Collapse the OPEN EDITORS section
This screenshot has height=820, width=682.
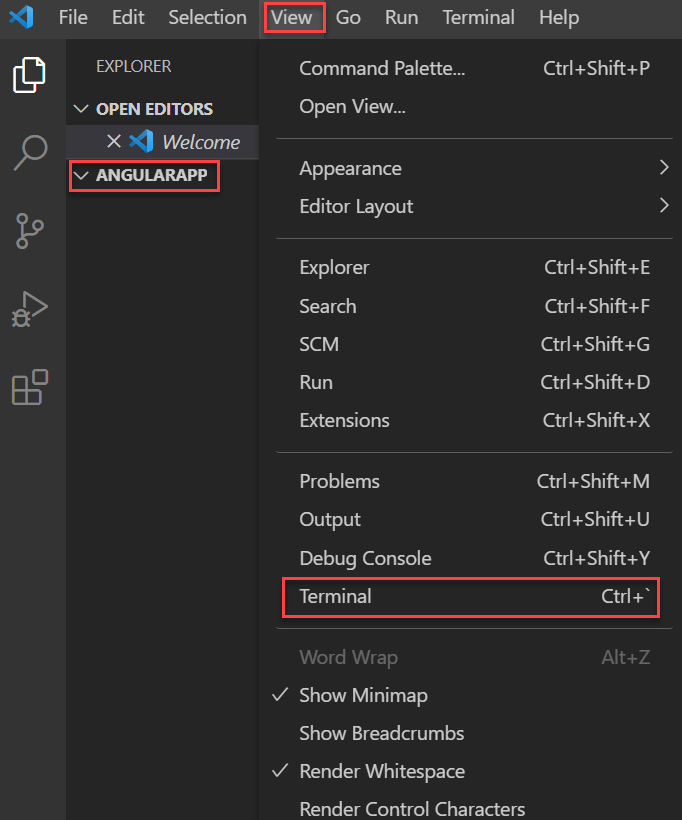(x=82, y=108)
